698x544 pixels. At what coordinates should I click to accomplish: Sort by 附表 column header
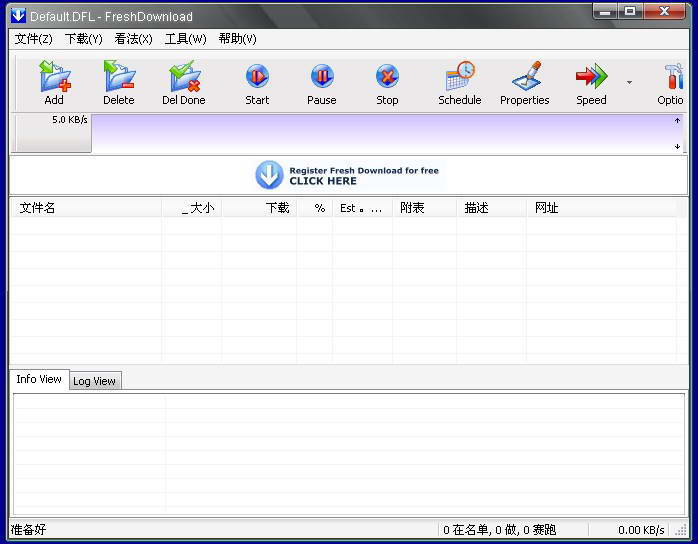click(x=425, y=208)
